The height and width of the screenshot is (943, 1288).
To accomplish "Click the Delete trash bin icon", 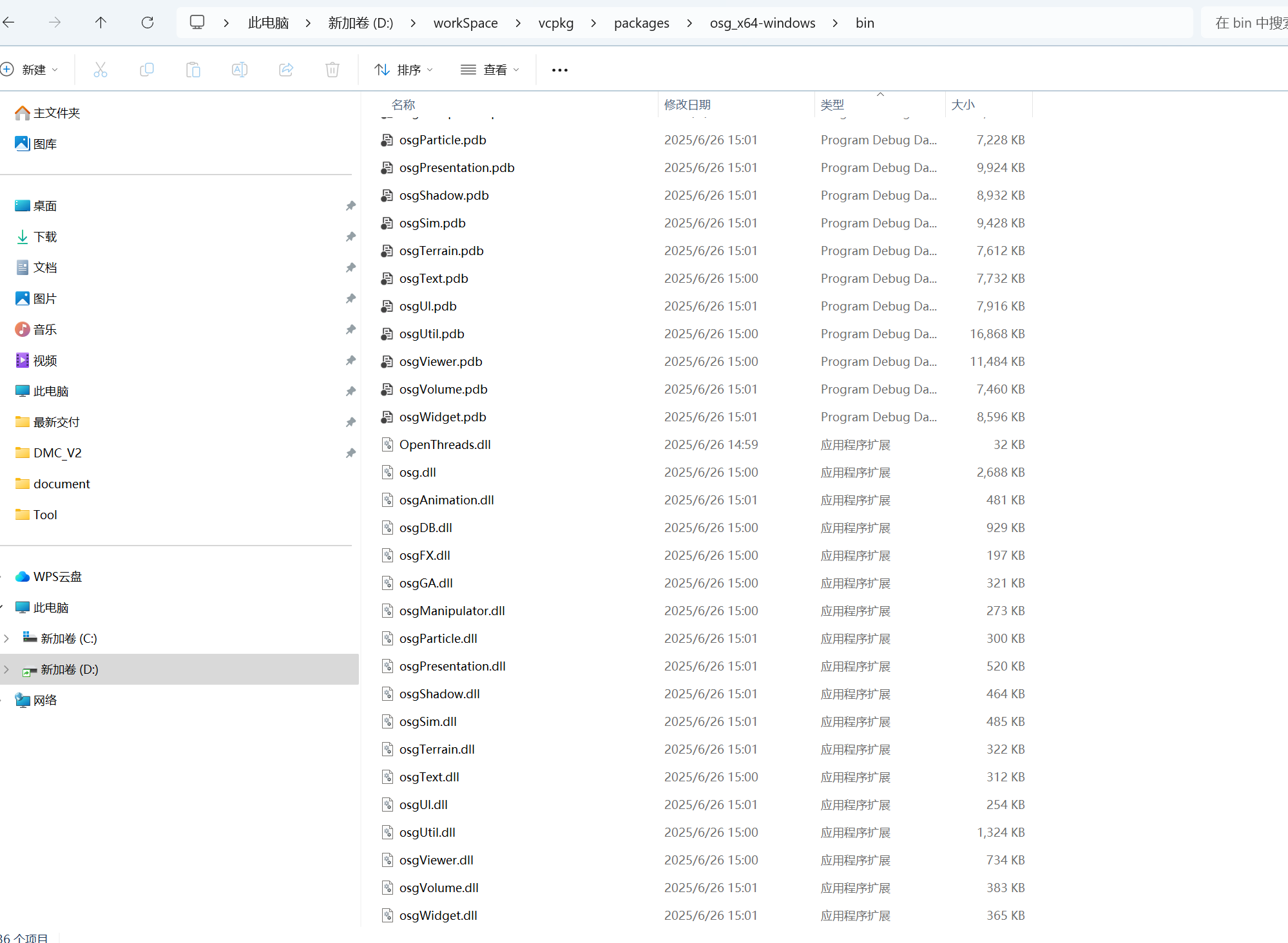I will click(x=332, y=70).
